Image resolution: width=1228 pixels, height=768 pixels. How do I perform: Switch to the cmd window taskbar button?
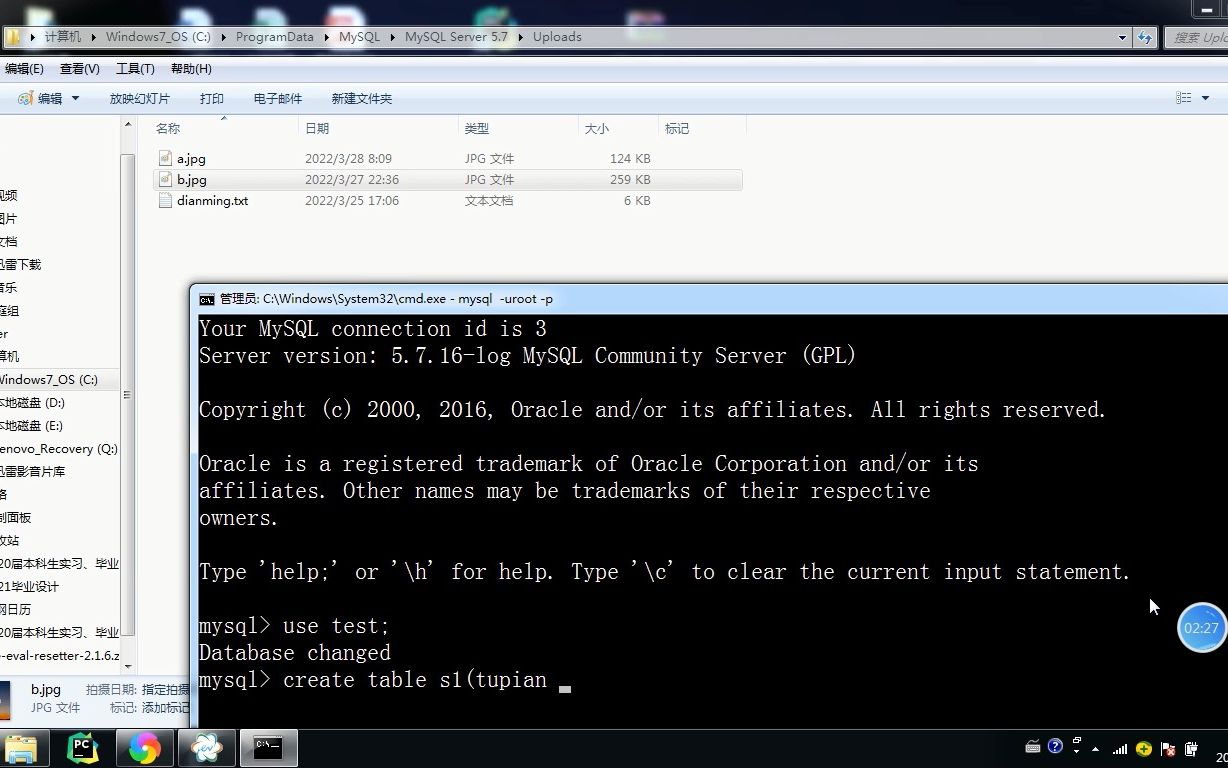pyautogui.click(x=267, y=748)
